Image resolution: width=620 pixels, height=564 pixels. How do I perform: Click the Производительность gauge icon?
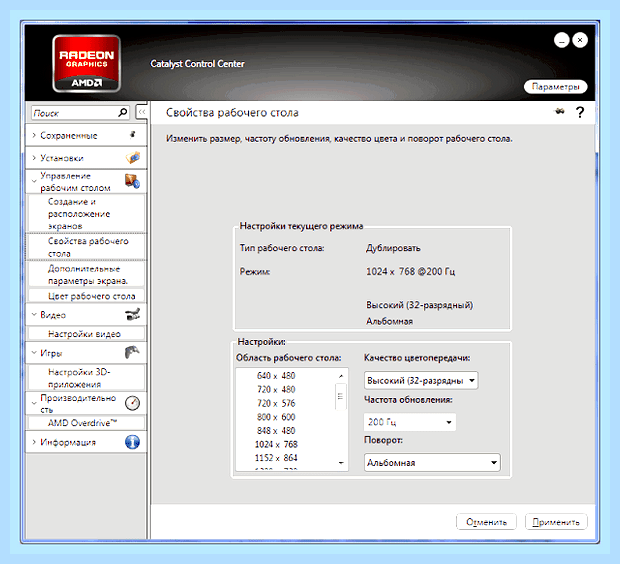pyautogui.click(x=132, y=403)
